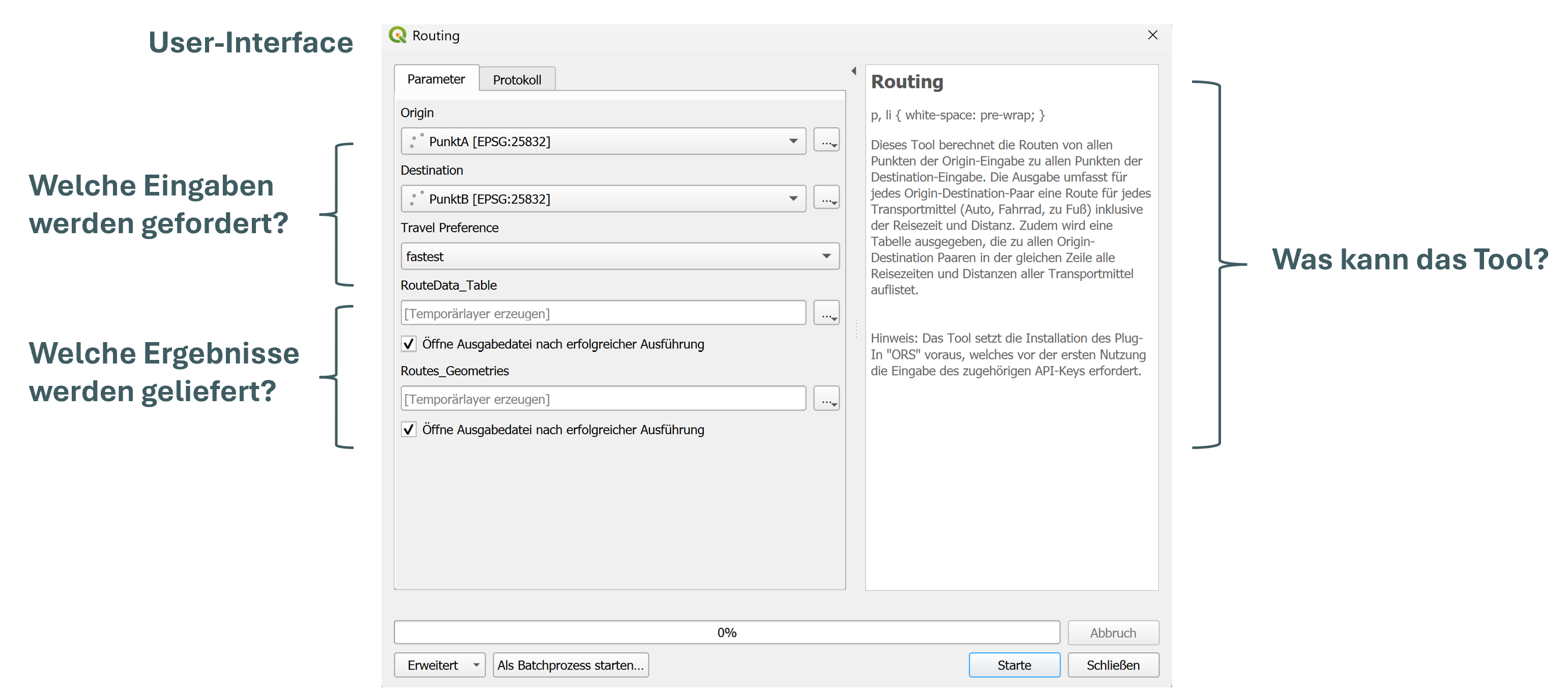Click point layer icon beside PunktA
The width and height of the screenshot is (1568, 700).
(416, 142)
